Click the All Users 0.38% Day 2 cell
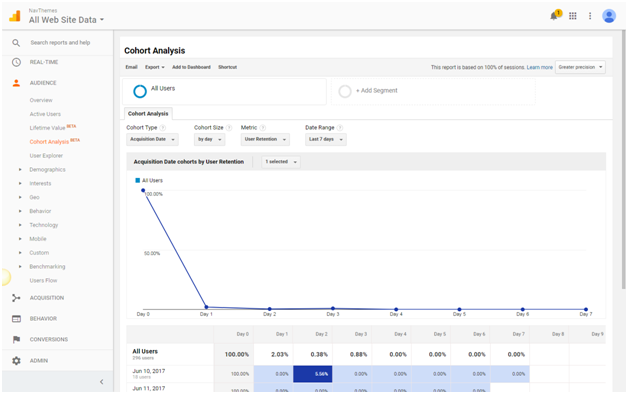 pyautogui.click(x=313, y=354)
